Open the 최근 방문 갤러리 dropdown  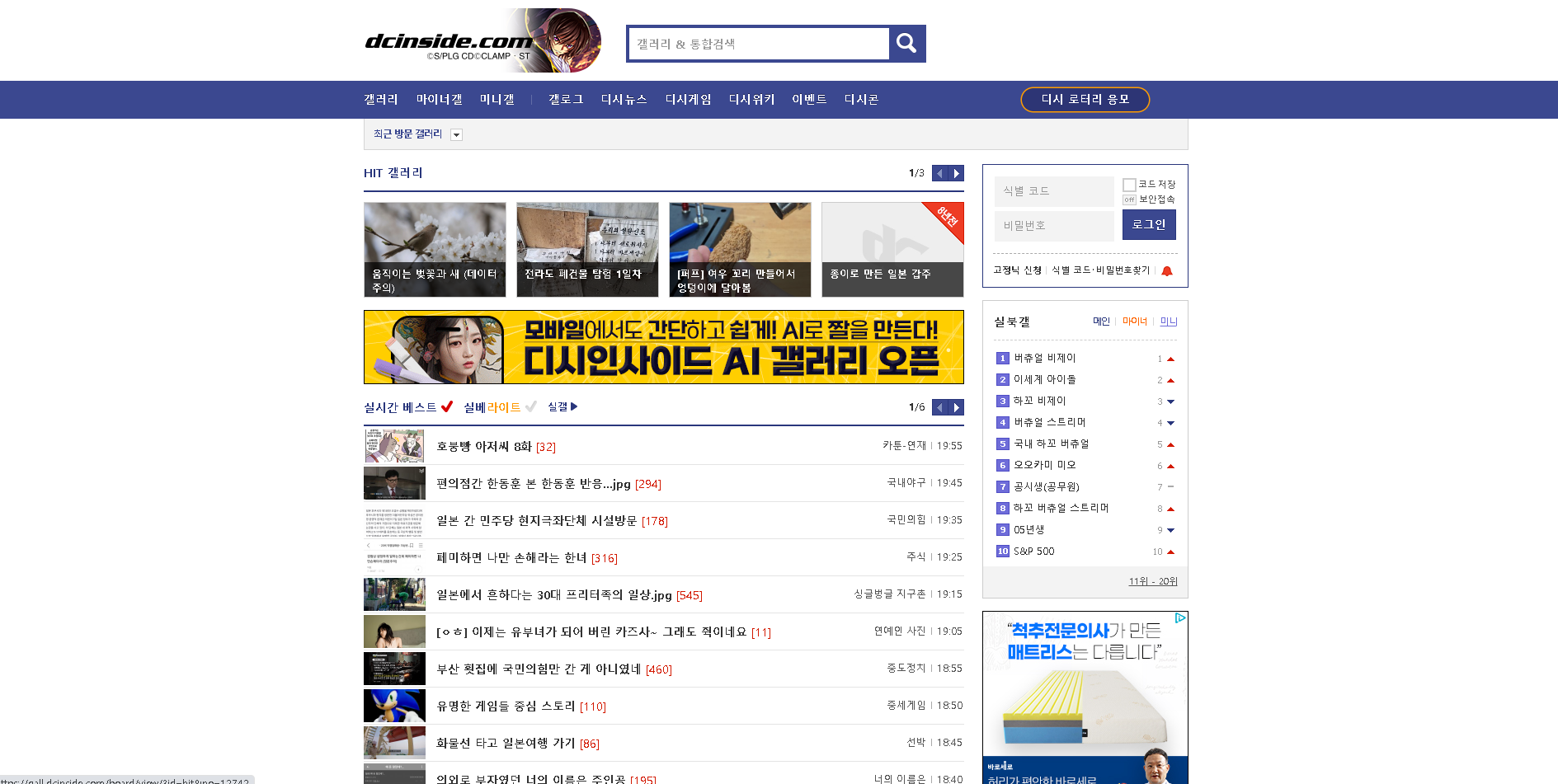pos(457,134)
